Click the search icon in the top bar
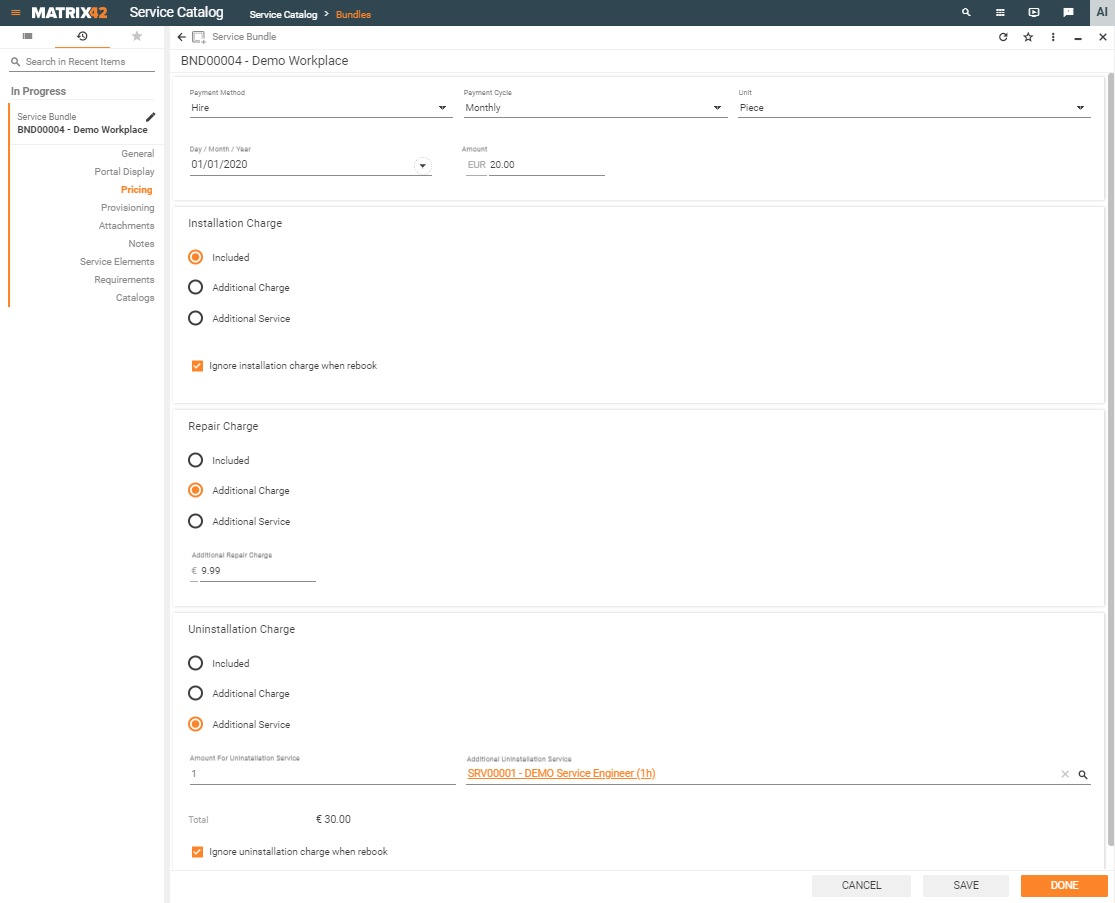Viewport: 1115px width, 903px height. coord(966,13)
